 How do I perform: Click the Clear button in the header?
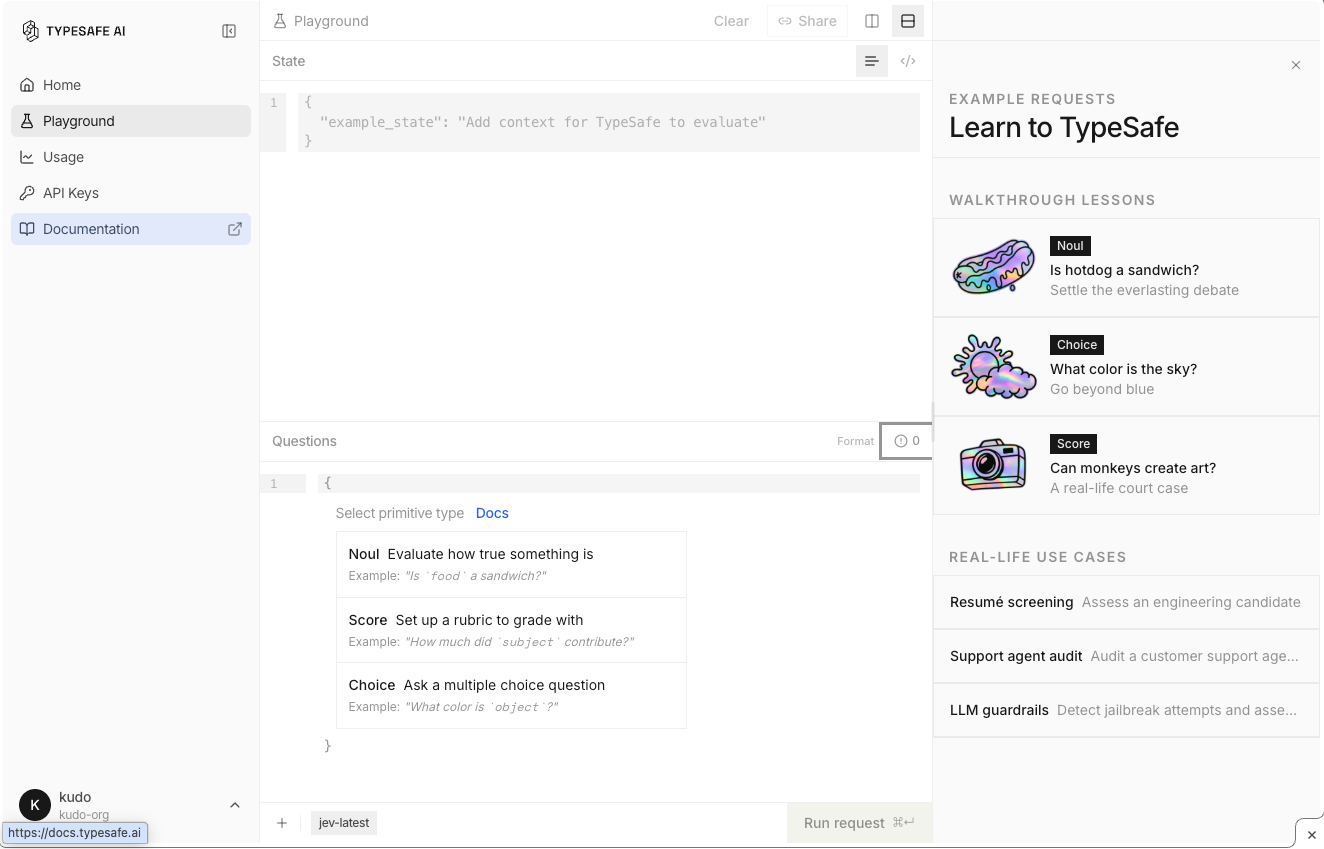click(x=731, y=21)
